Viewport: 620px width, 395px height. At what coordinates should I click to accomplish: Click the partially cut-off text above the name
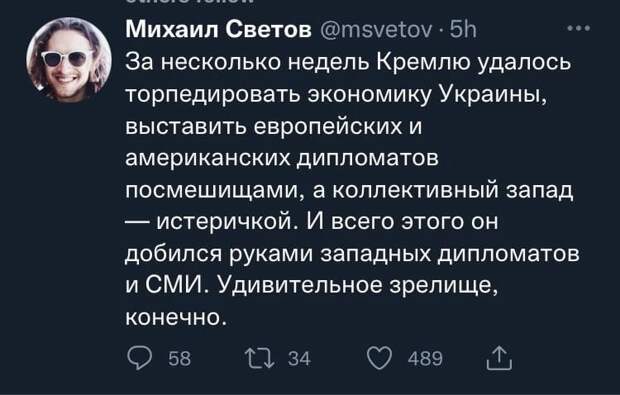pos(189,2)
